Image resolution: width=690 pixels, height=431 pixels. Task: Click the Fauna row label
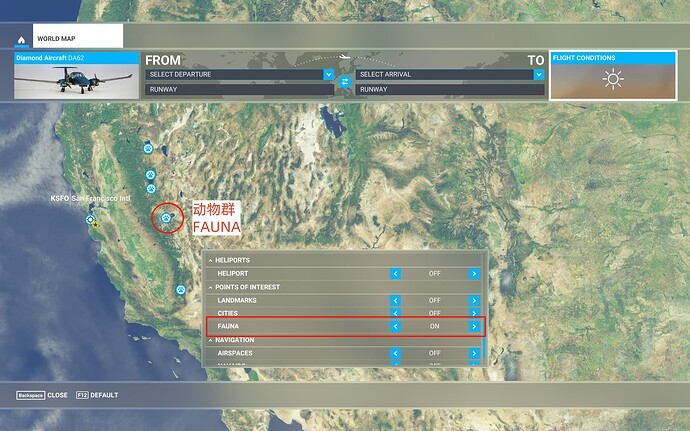point(228,326)
